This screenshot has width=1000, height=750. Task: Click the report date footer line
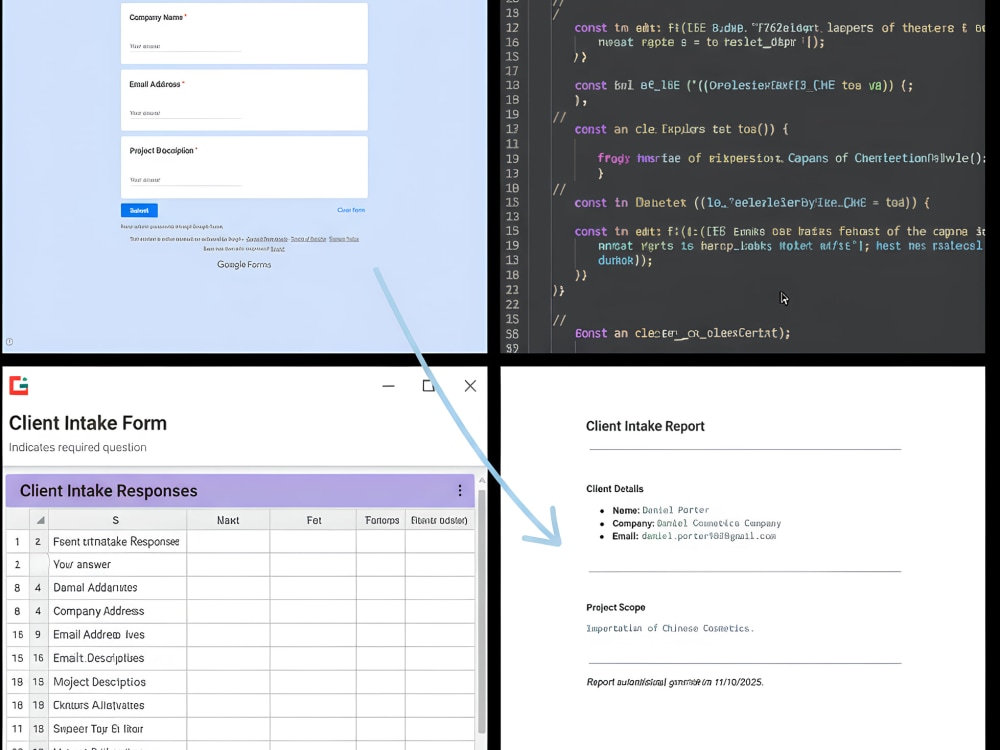pos(675,682)
